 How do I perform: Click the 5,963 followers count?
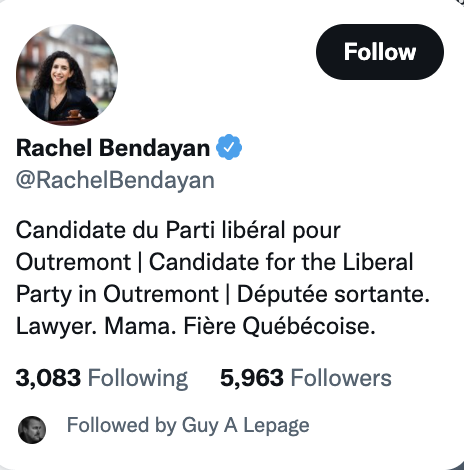coord(252,378)
